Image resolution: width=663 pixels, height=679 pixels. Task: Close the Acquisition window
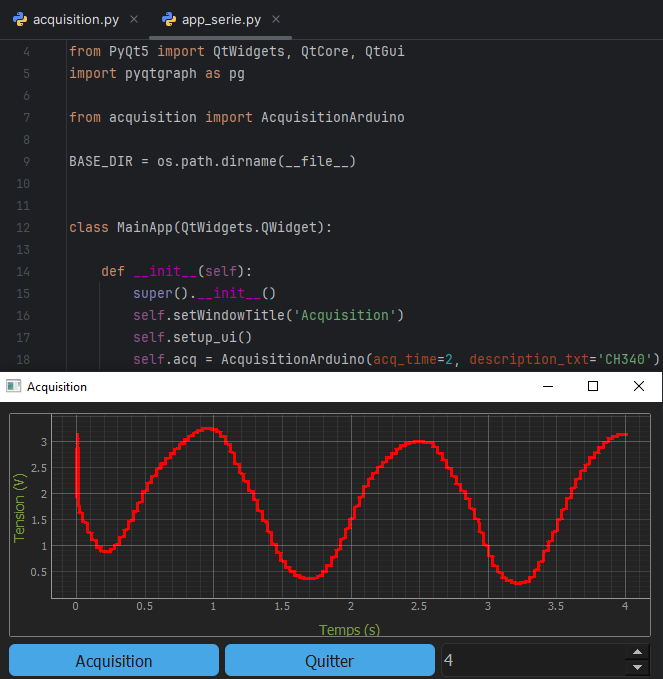point(639,386)
